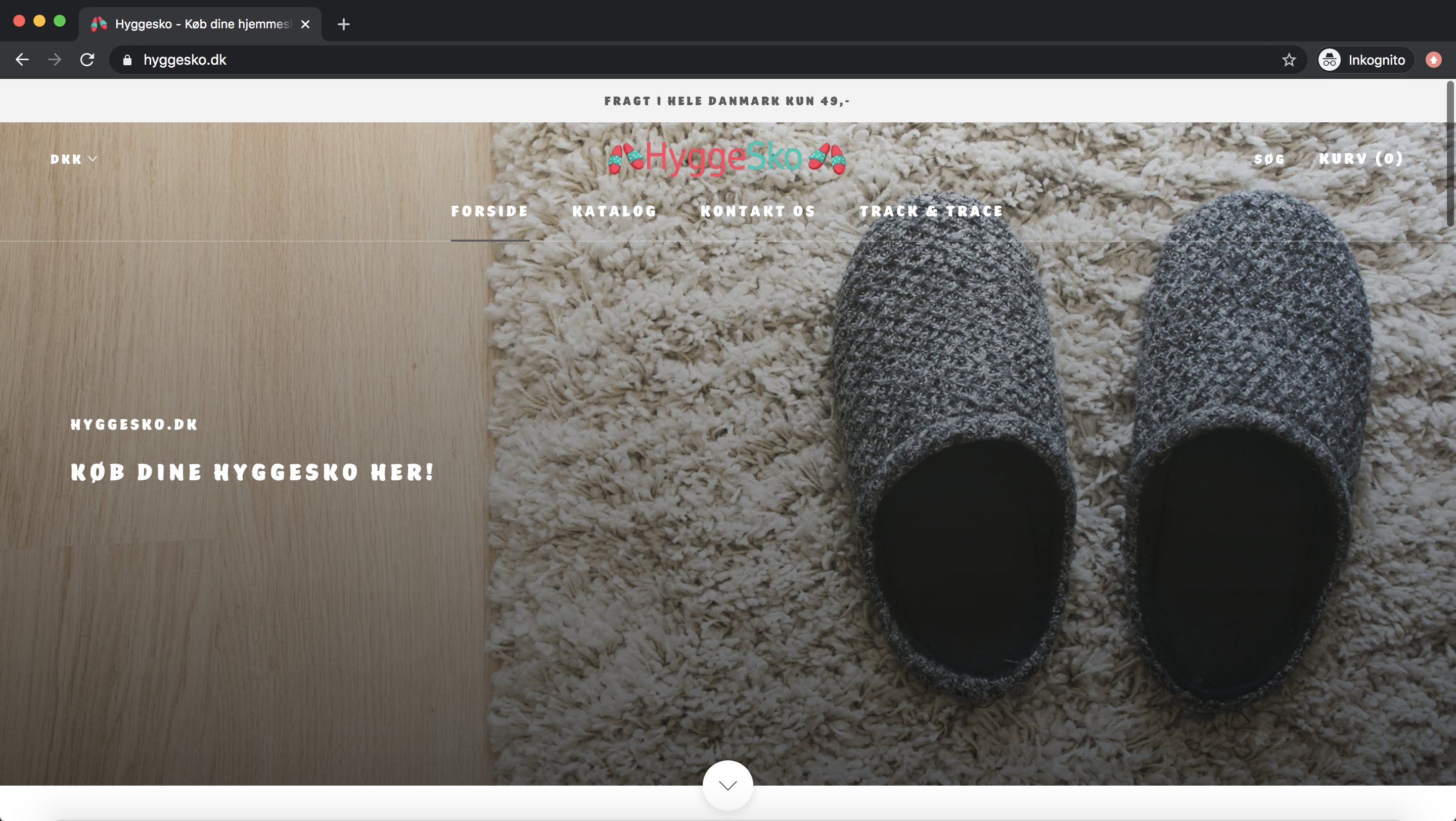
Task: Click the browser back arrow
Action: coord(22,60)
